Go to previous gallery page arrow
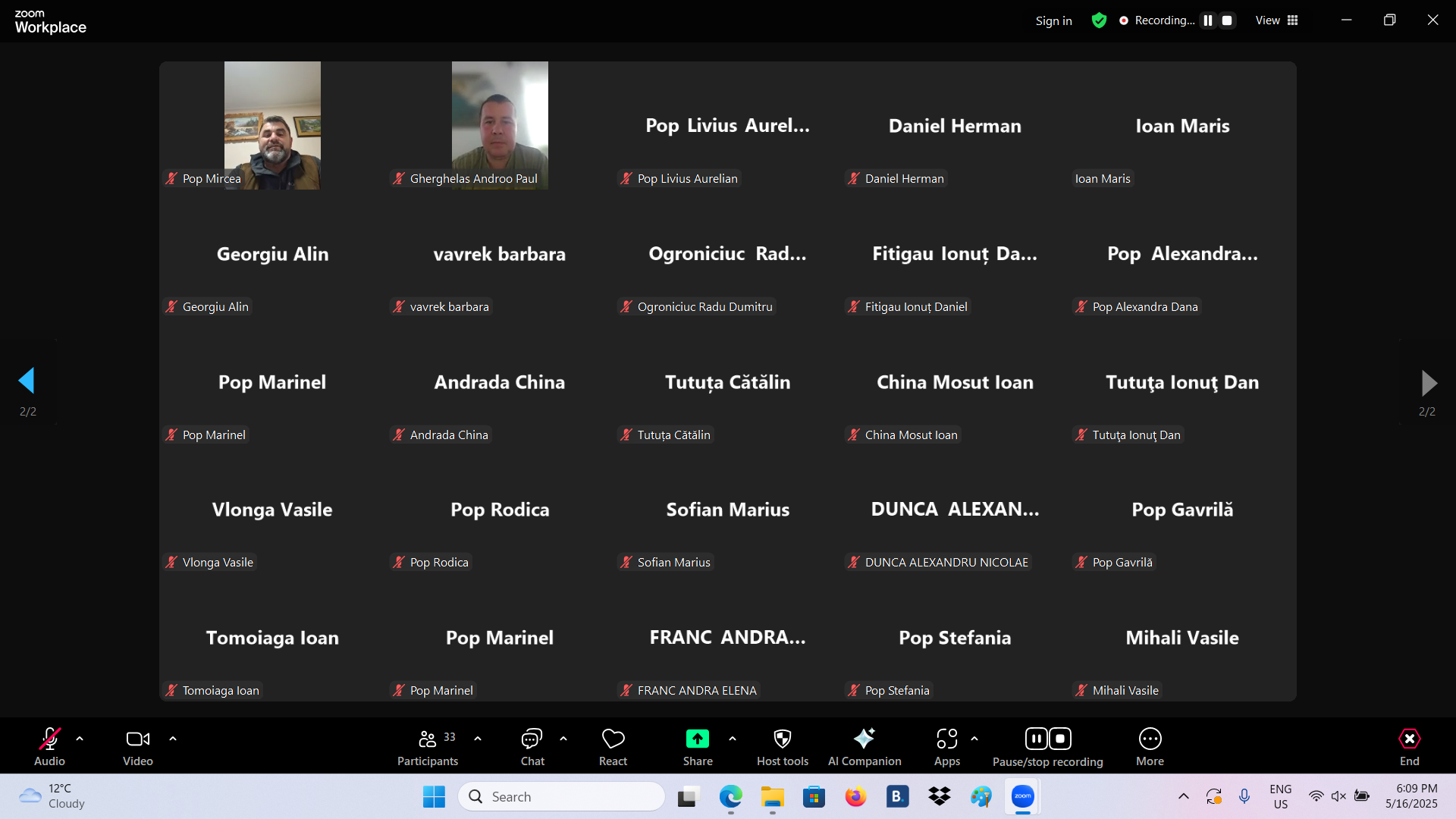The height and width of the screenshot is (819, 1456). click(27, 381)
